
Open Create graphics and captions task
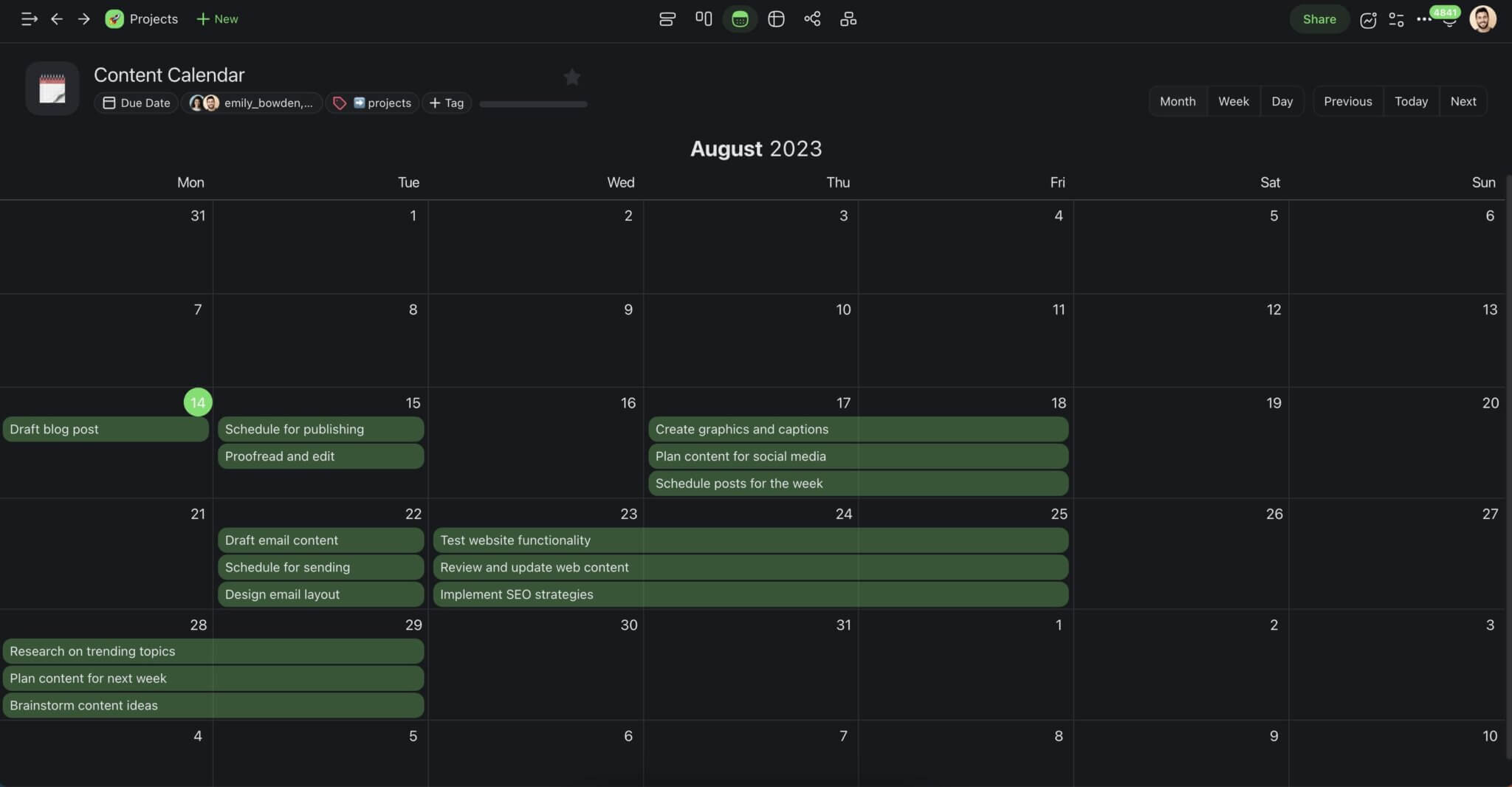point(858,429)
